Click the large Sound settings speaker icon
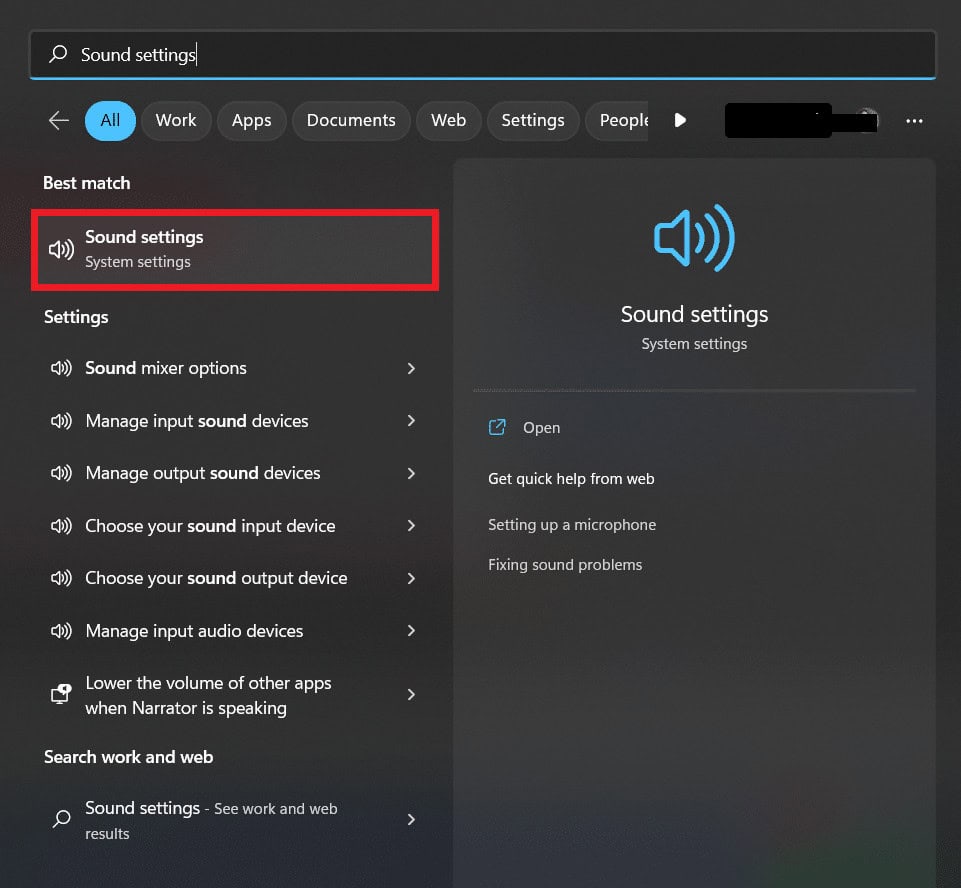Viewport: 961px width, 888px height. [694, 237]
